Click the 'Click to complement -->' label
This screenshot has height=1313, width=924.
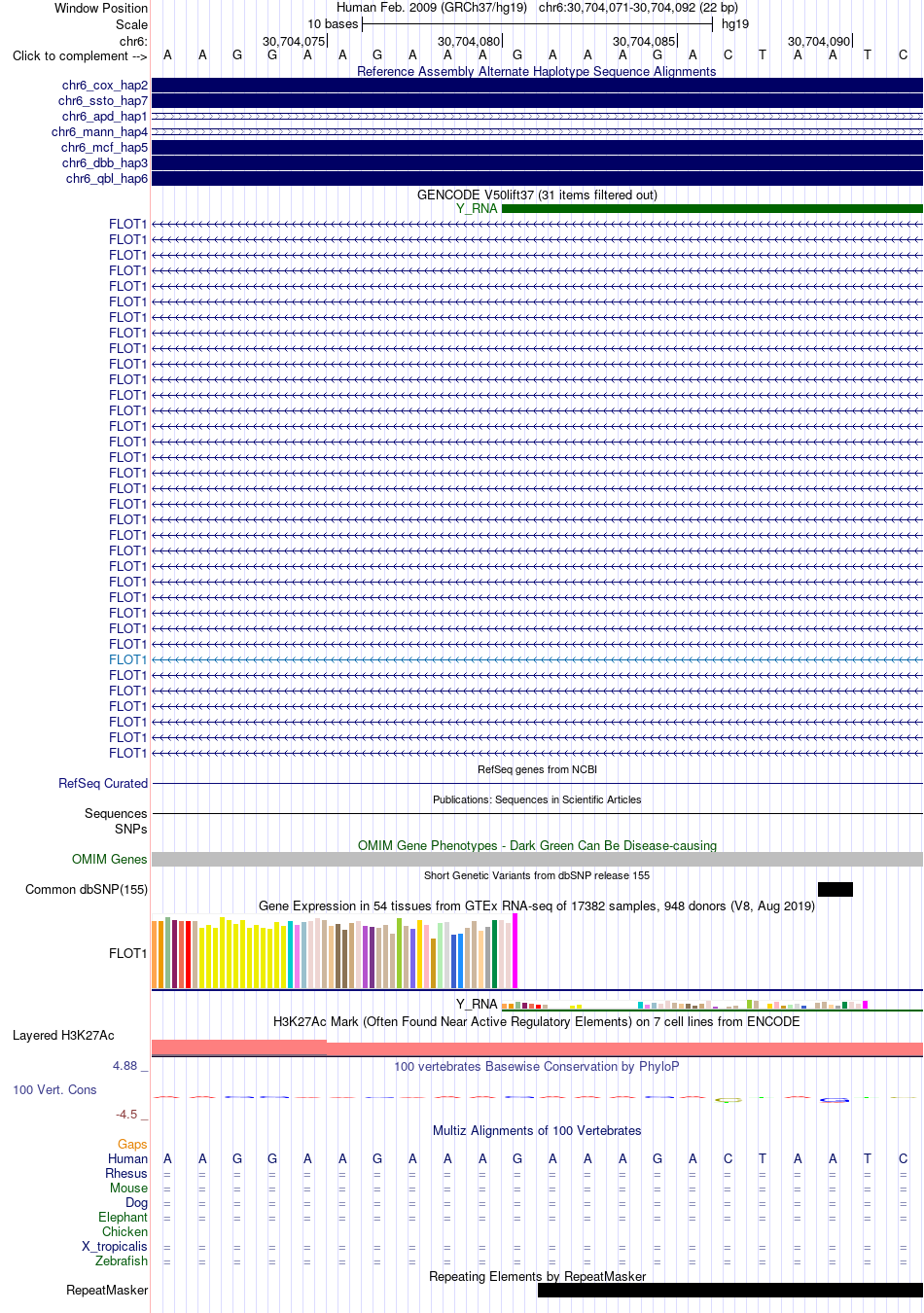tap(80, 55)
